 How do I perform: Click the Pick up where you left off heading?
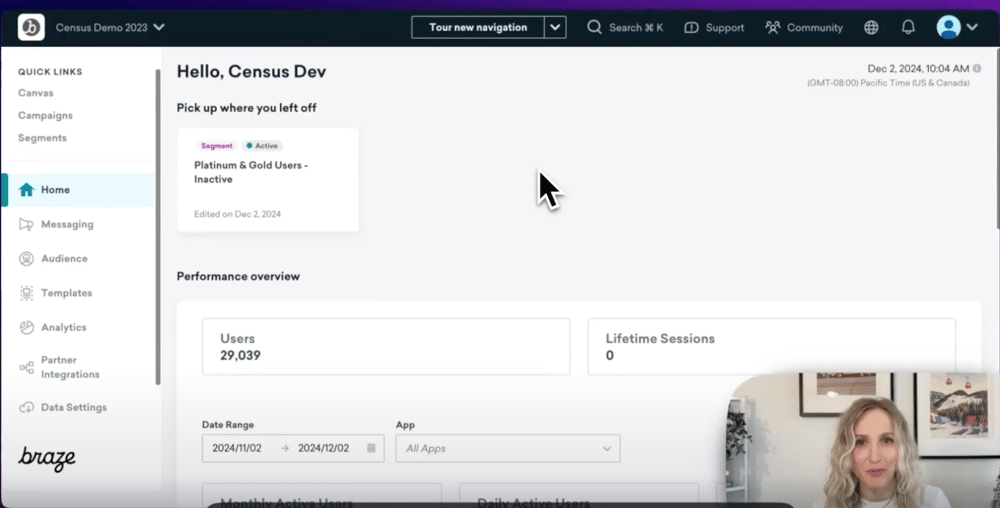point(246,108)
